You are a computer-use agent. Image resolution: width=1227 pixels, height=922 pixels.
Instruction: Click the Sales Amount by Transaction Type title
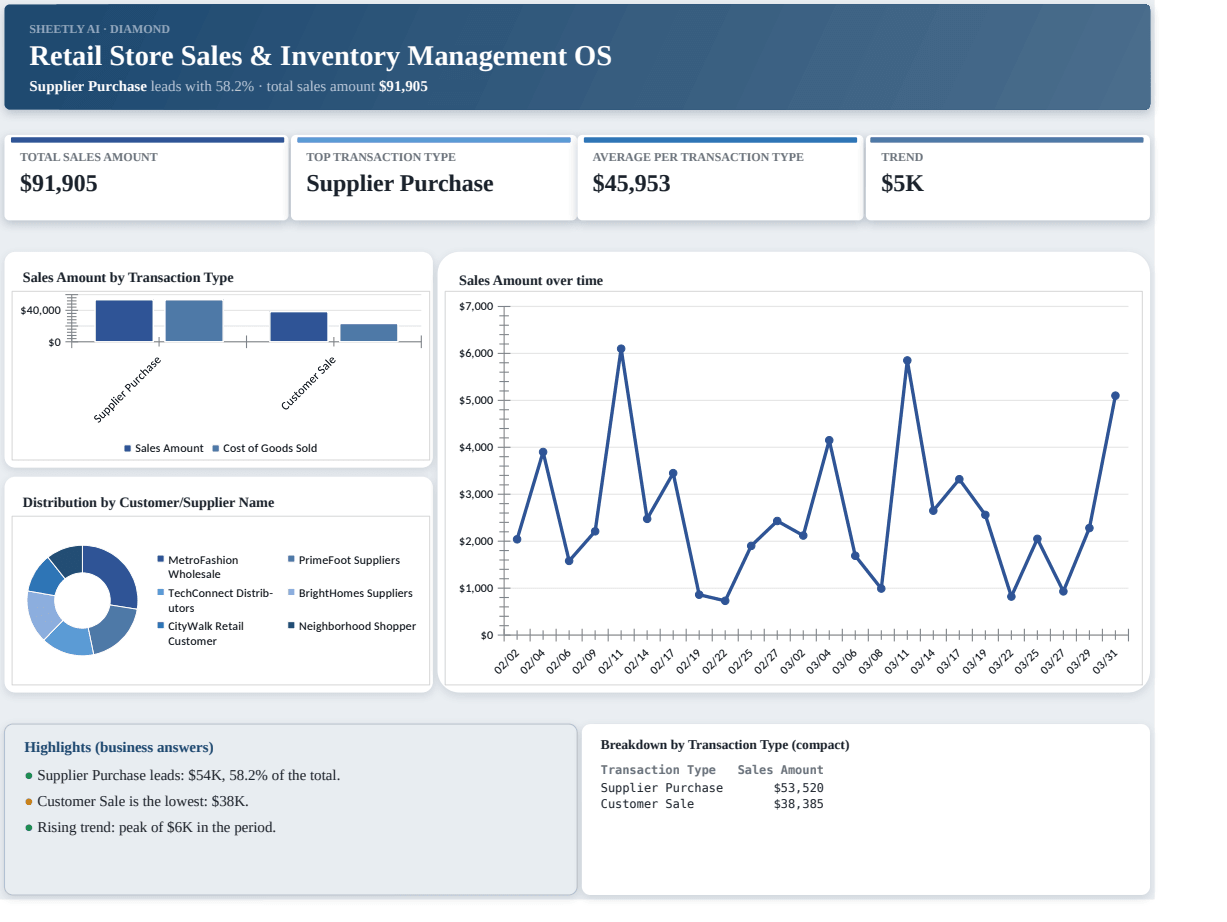pyautogui.click(x=128, y=278)
